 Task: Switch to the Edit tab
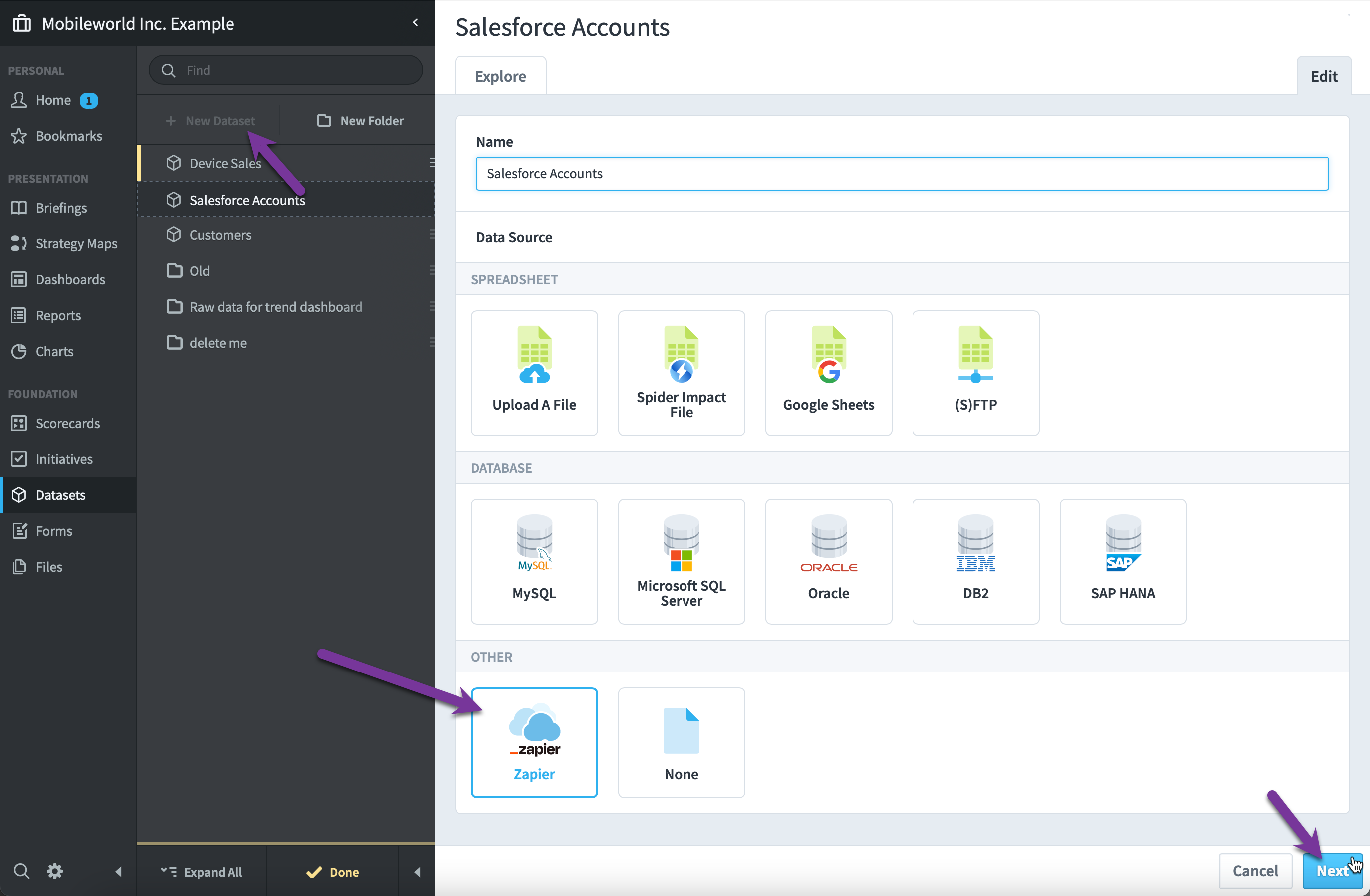1324,76
